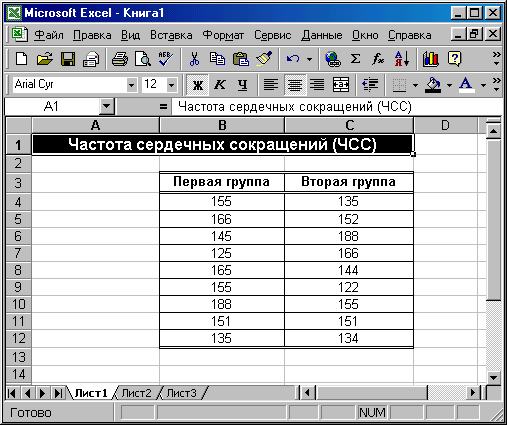Apply borders with the Borders icon
Image resolution: width=507 pixels, height=425 pixels.
(399, 85)
